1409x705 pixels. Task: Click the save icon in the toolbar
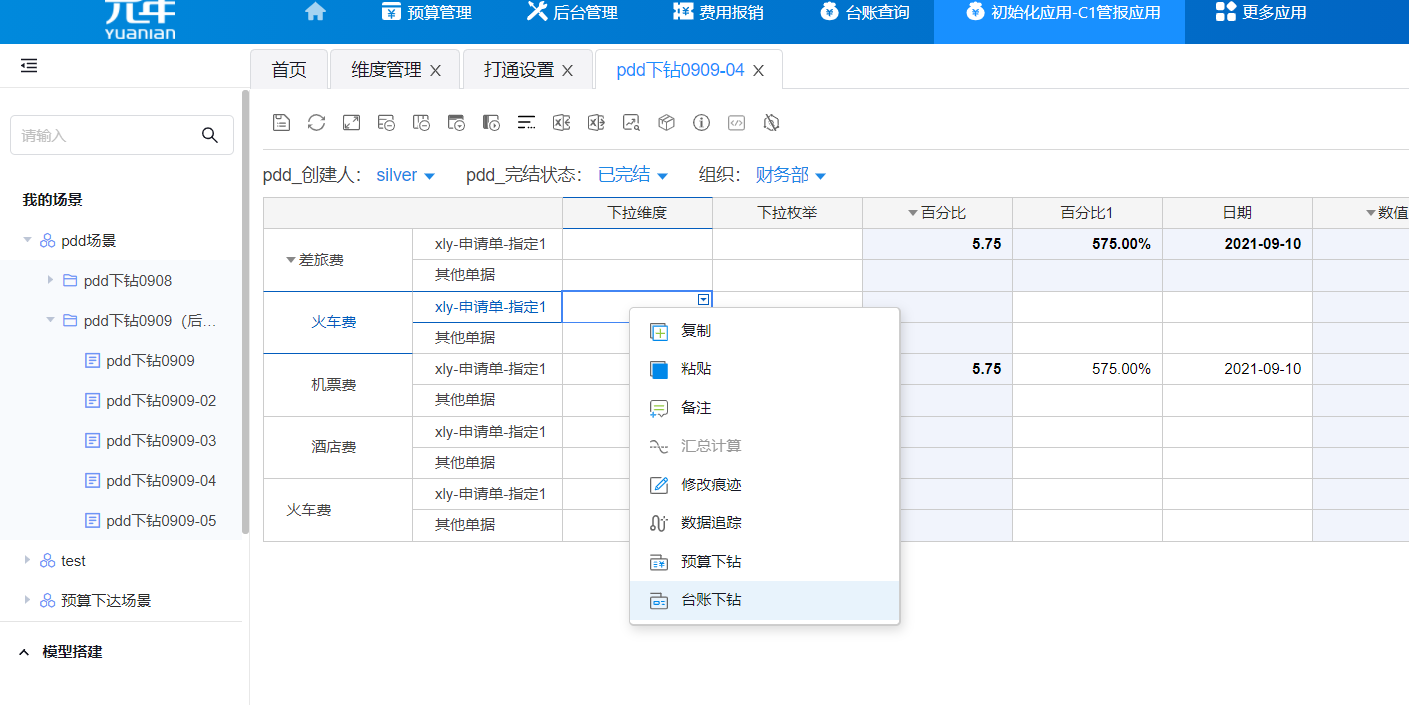281,122
